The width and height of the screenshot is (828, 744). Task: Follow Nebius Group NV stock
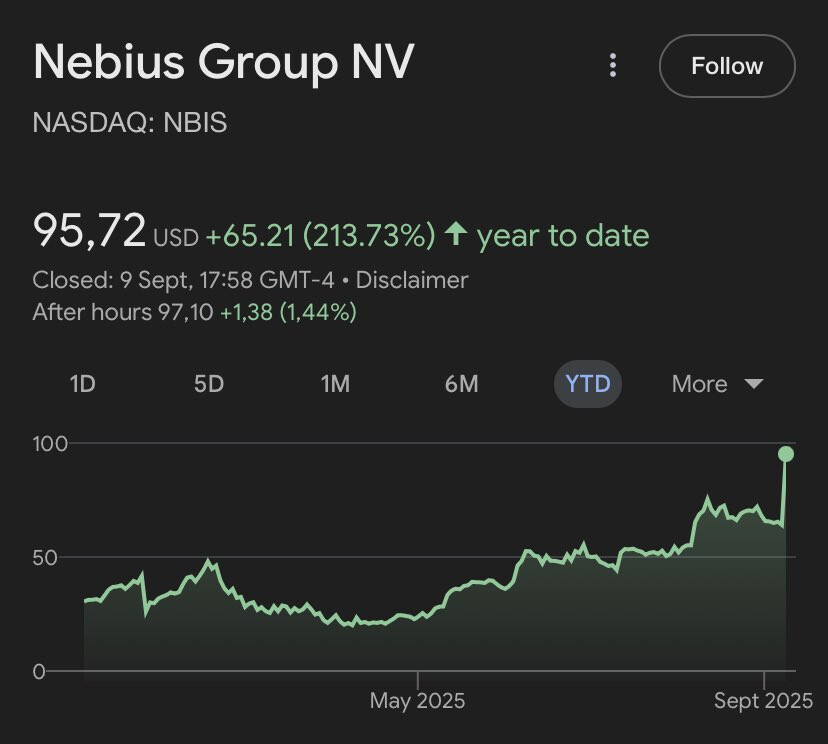click(727, 67)
